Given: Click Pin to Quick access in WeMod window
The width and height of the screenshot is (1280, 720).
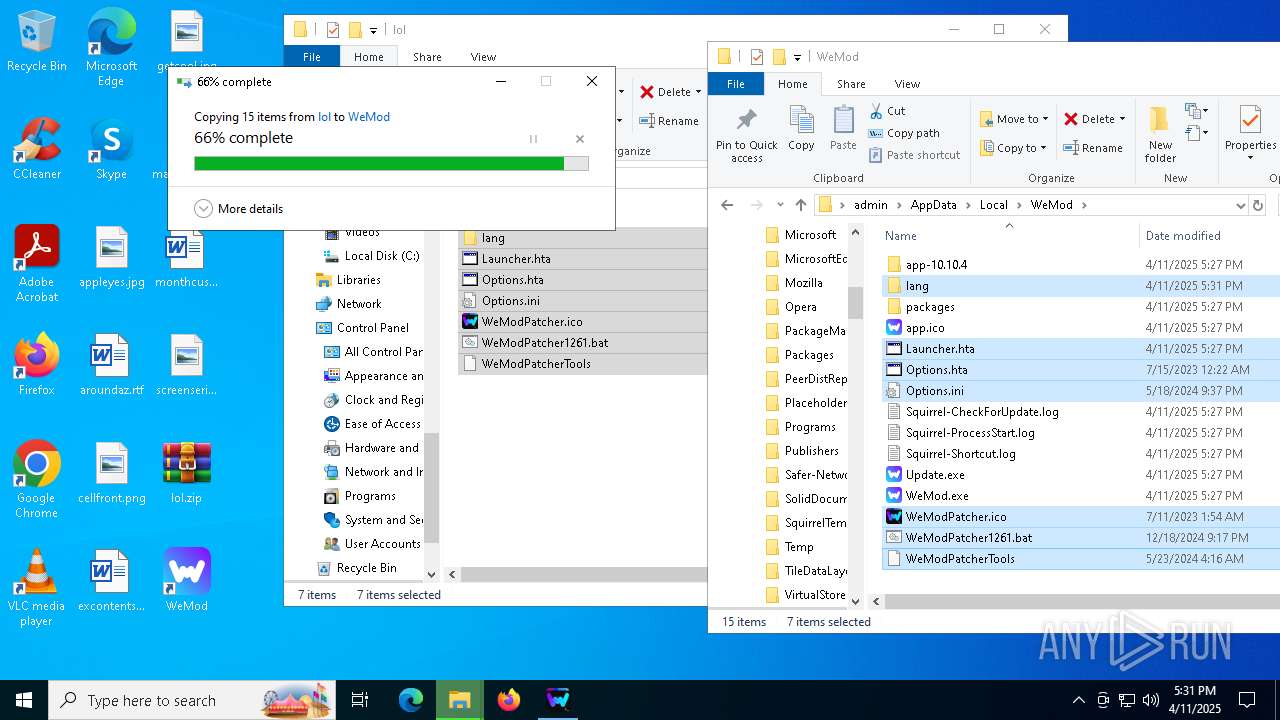Looking at the screenshot, I should pos(746,135).
